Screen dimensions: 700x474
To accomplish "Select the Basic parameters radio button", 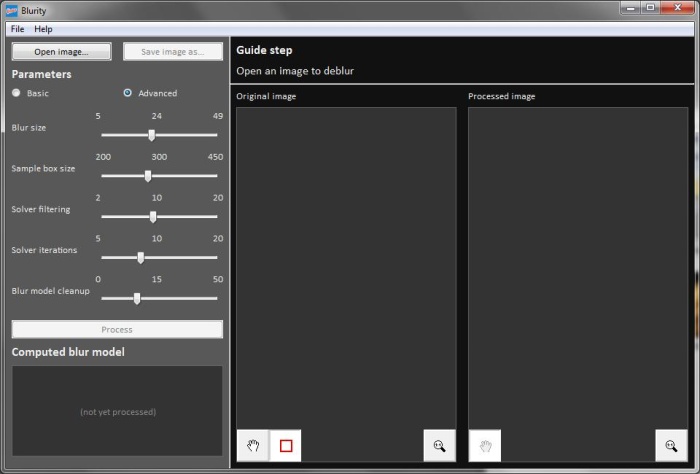I will (x=17, y=93).
